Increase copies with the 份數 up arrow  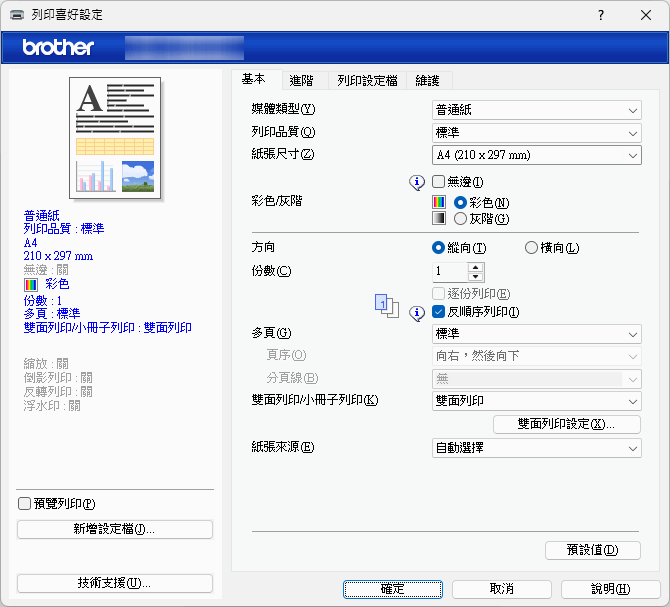[476, 266]
